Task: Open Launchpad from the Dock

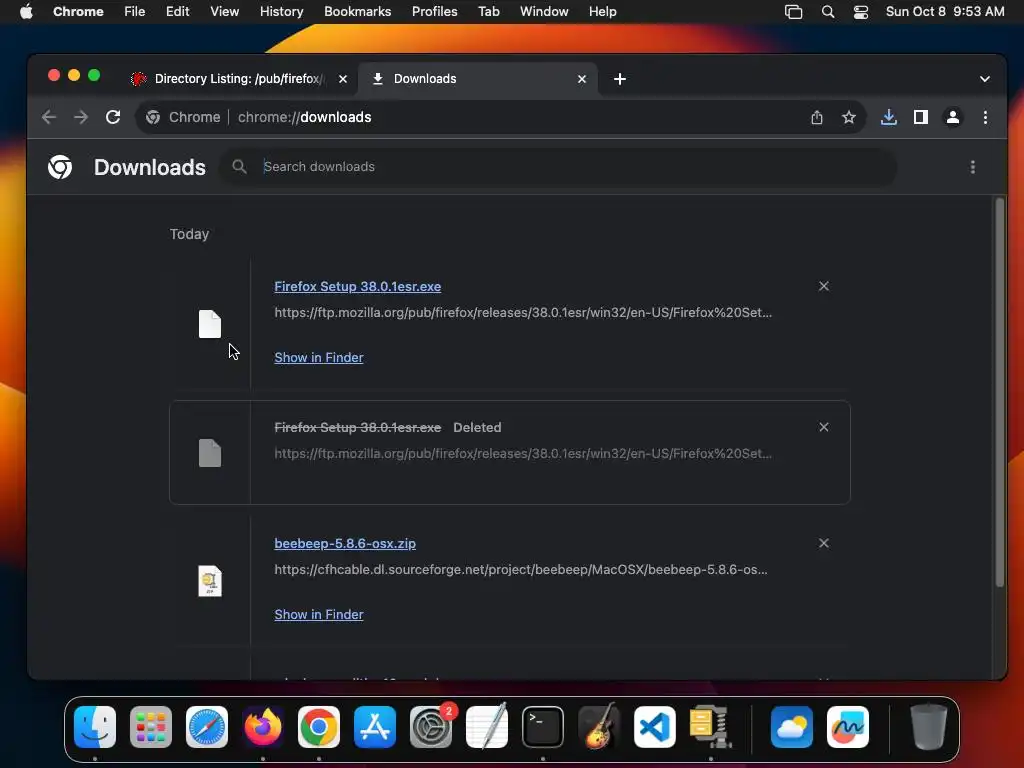Action: click(x=151, y=727)
